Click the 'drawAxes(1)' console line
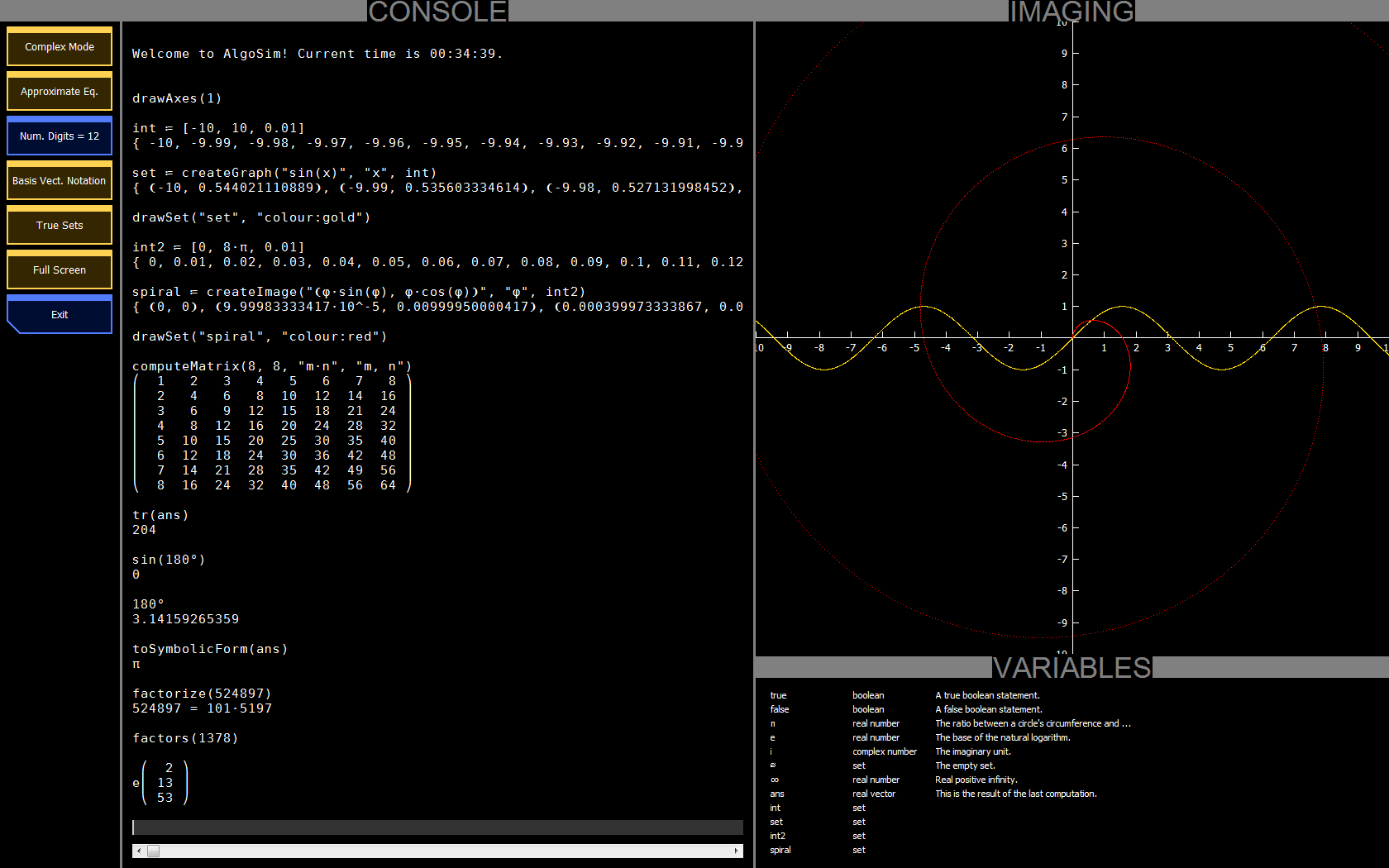The image size is (1389, 868). point(177,98)
